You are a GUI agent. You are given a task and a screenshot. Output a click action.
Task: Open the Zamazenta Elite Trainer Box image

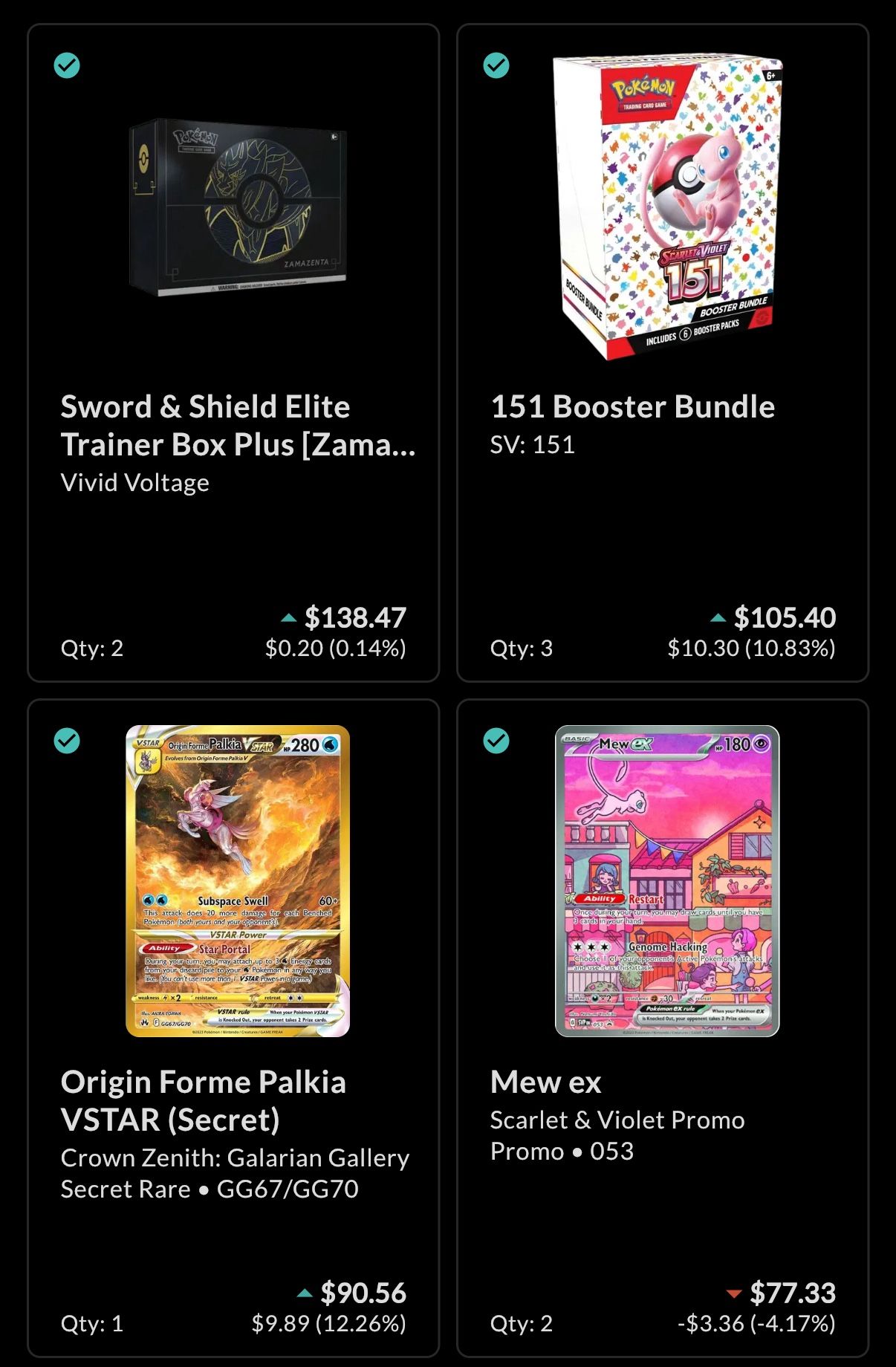[238, 207]
